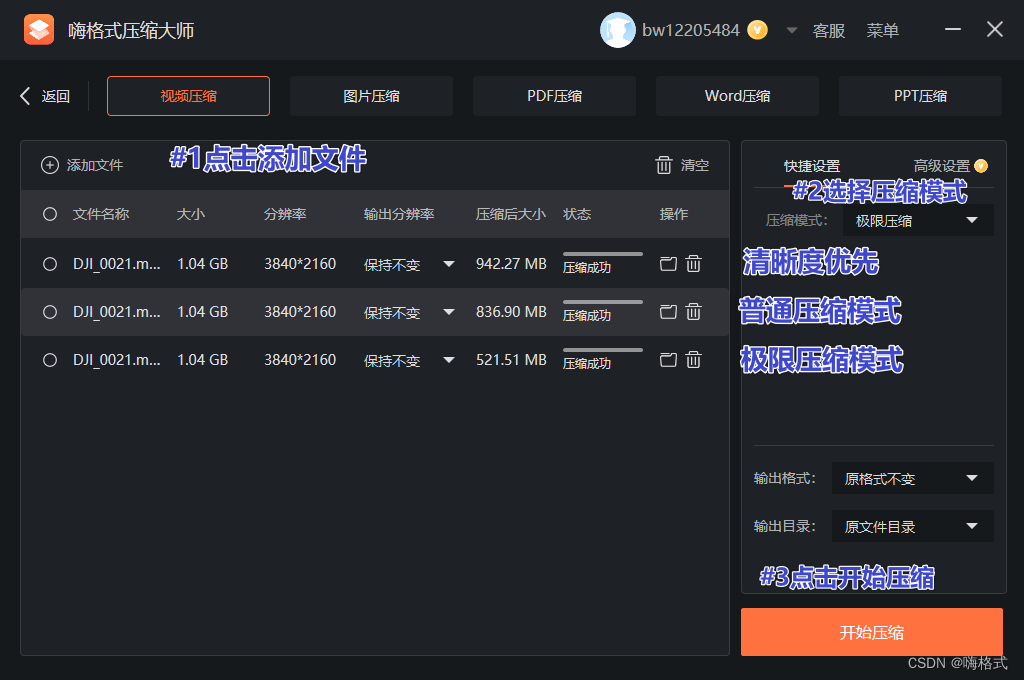The image size is (1024, 680).
Task: Minimize the application window
Action: pyautogui.click(x=953, y=29)
